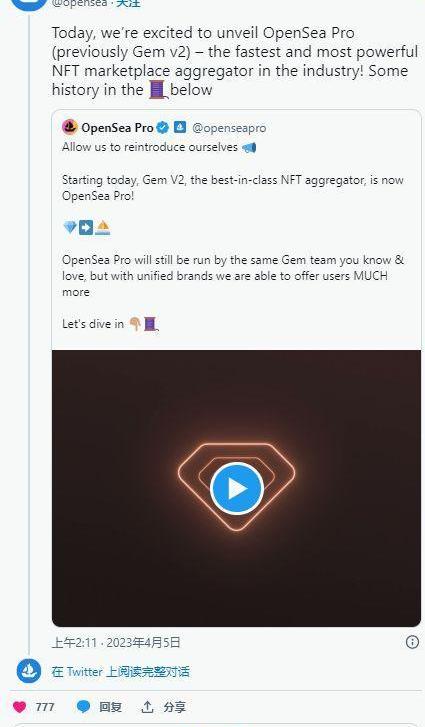Click the glowing gem video thumbnail
The height and width of the screenshot is (727, 425).
236,488
